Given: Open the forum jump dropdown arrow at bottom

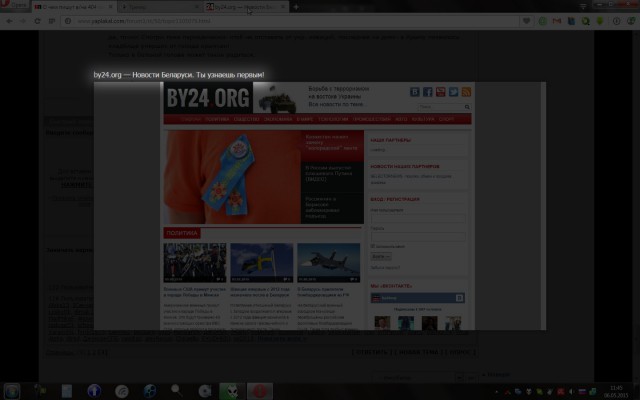Looking at the screenshot, I should [x=460, y=378].
